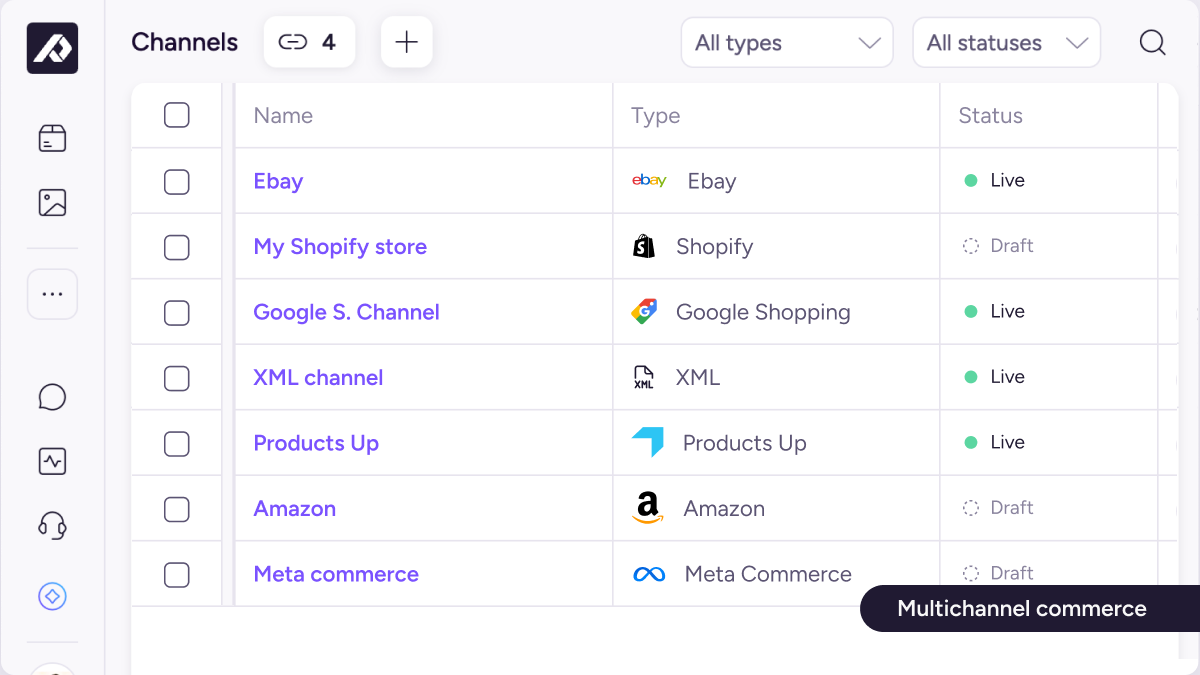Open the Meta commerce channel link
The width and height of the screenshot is (1200, 675).
click(336, 574)
